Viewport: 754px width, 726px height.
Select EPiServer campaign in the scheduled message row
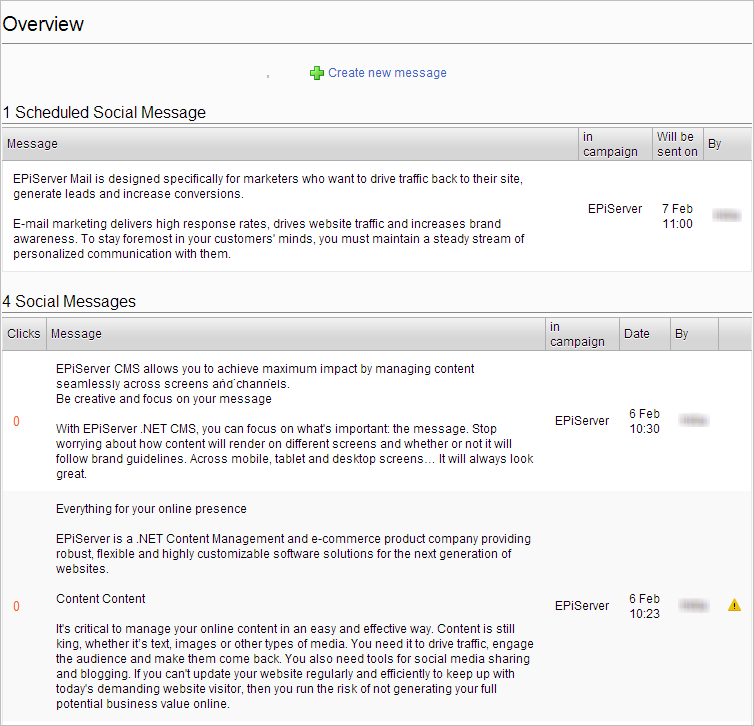coord(615,209)
